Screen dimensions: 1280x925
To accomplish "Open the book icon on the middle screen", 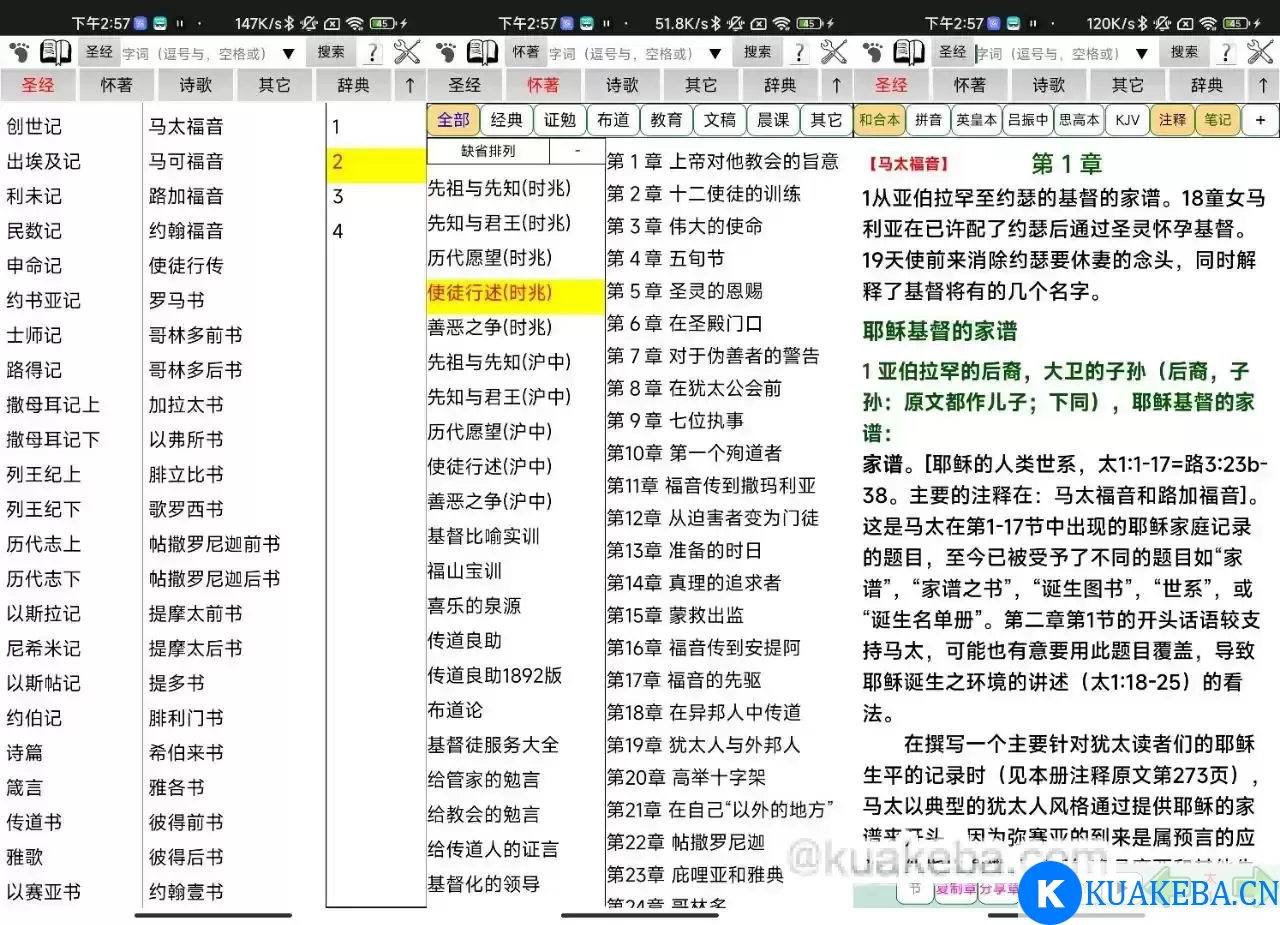I will tap(483, 53).
